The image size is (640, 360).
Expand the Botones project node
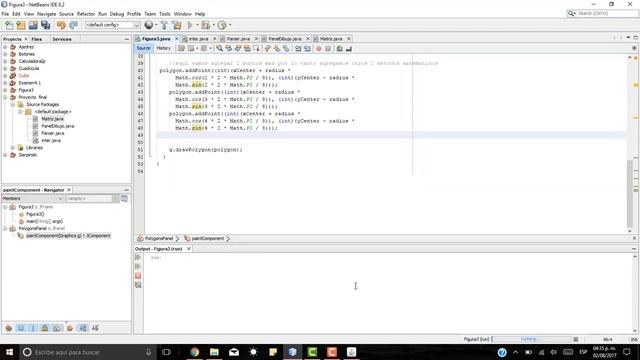click(5, 54)
